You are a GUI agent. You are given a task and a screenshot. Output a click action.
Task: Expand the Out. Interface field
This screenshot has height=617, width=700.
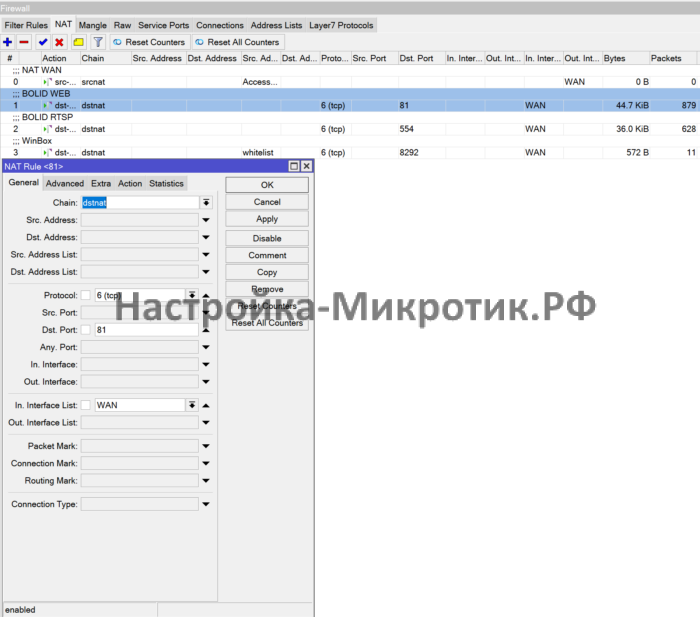(x=206, y=382)
